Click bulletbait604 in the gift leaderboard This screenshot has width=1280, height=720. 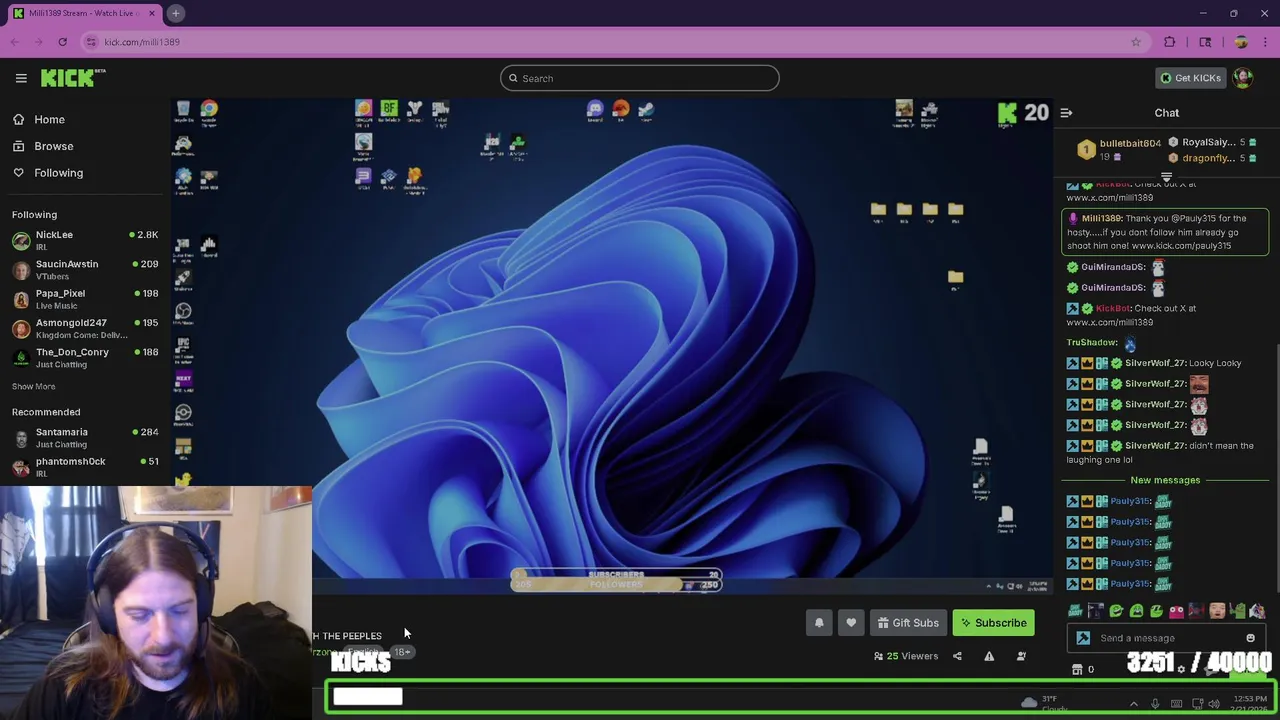(1119, 149)
